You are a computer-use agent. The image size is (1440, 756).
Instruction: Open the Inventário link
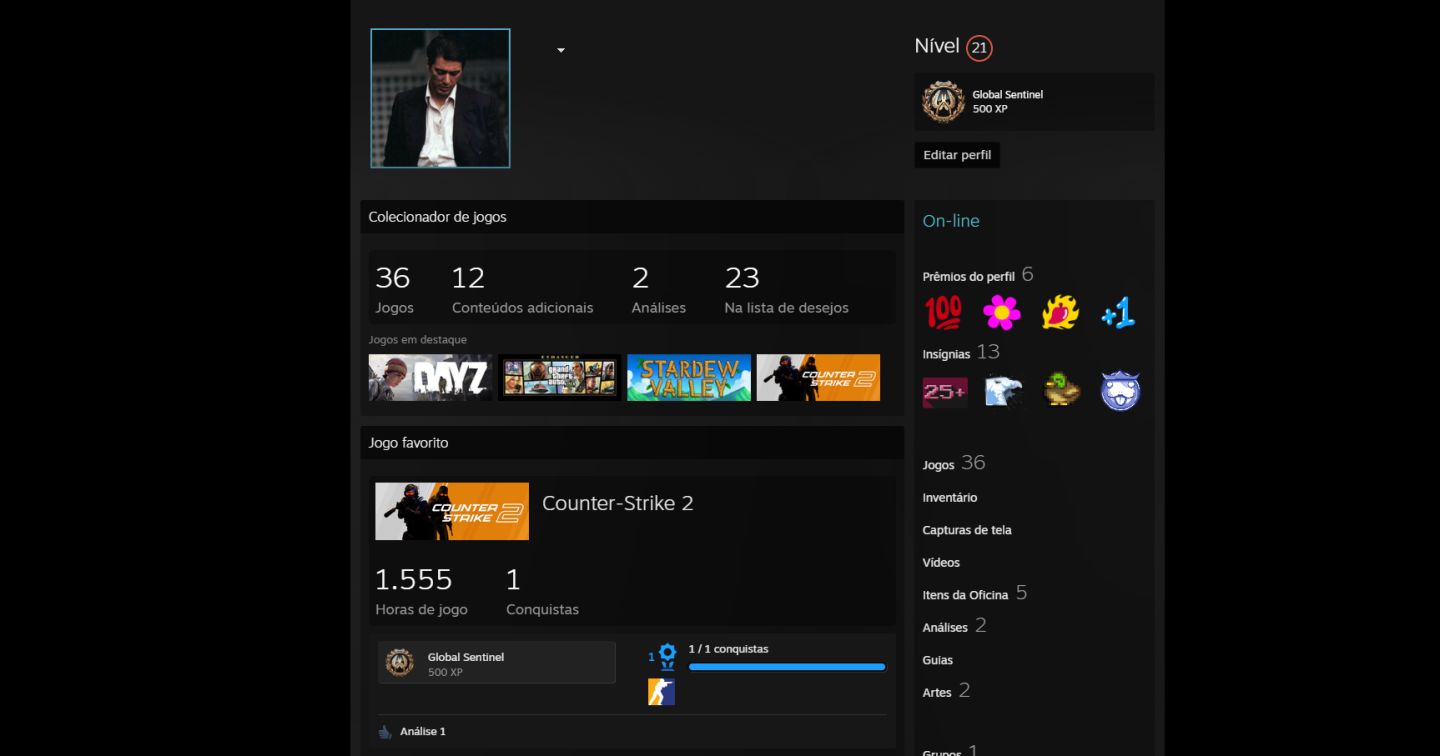coord(950,497)
